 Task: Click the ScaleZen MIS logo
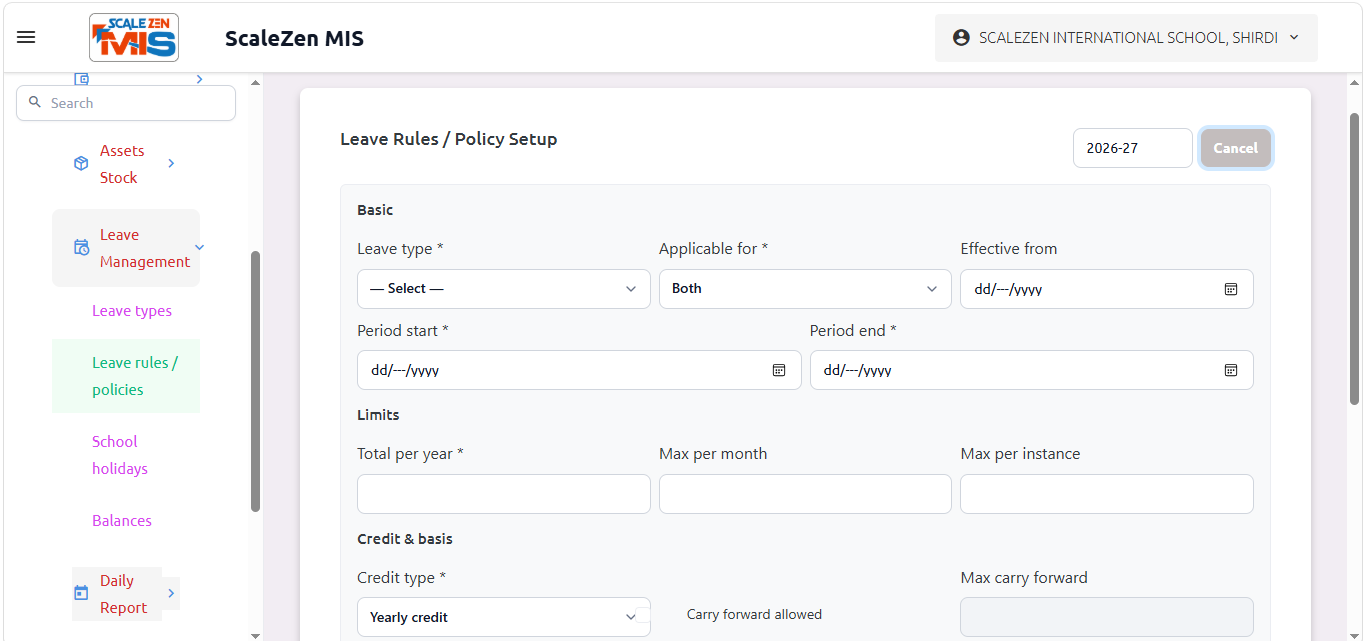134,38
